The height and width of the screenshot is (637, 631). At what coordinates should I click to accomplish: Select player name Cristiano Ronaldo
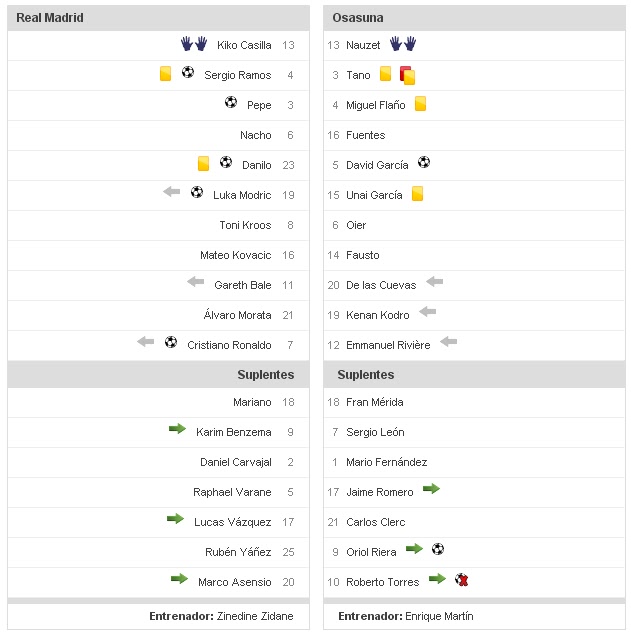coord(229,345)
